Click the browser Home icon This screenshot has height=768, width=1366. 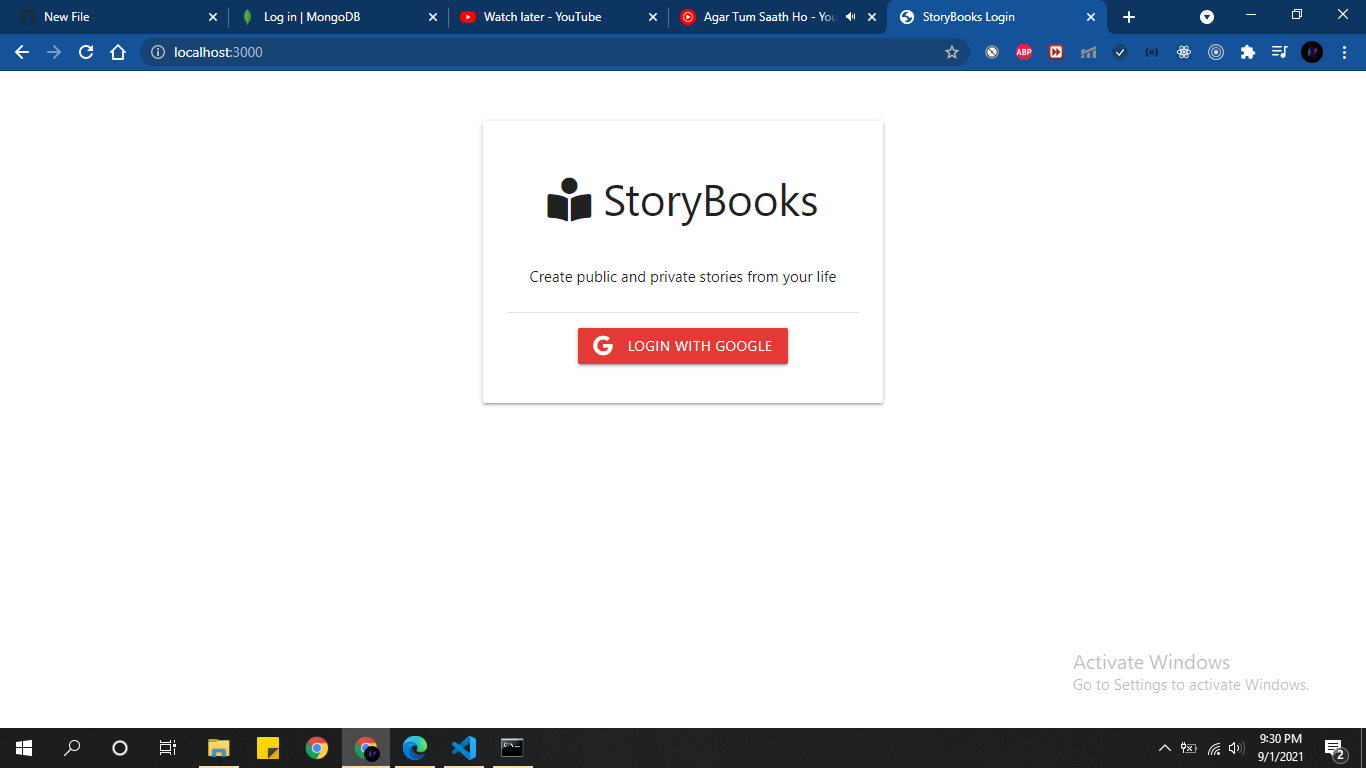(x=118, y=52)
